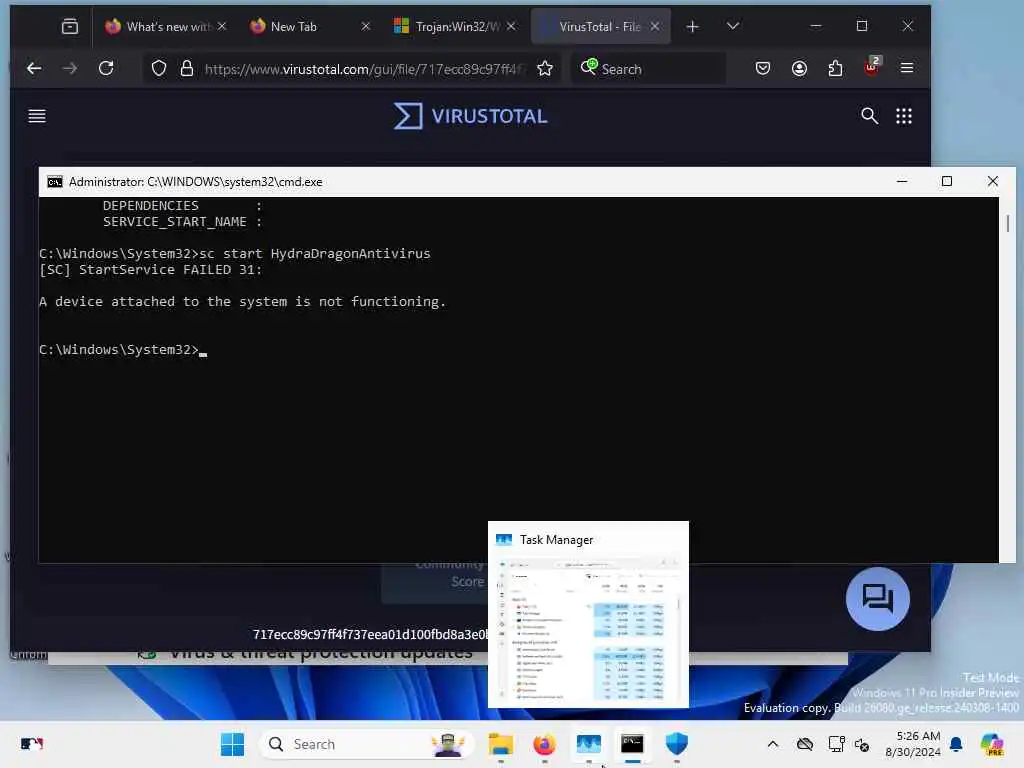The image size is (1024, 768).
Task: Click the network display tray icon
Action: tap(836, 744)
